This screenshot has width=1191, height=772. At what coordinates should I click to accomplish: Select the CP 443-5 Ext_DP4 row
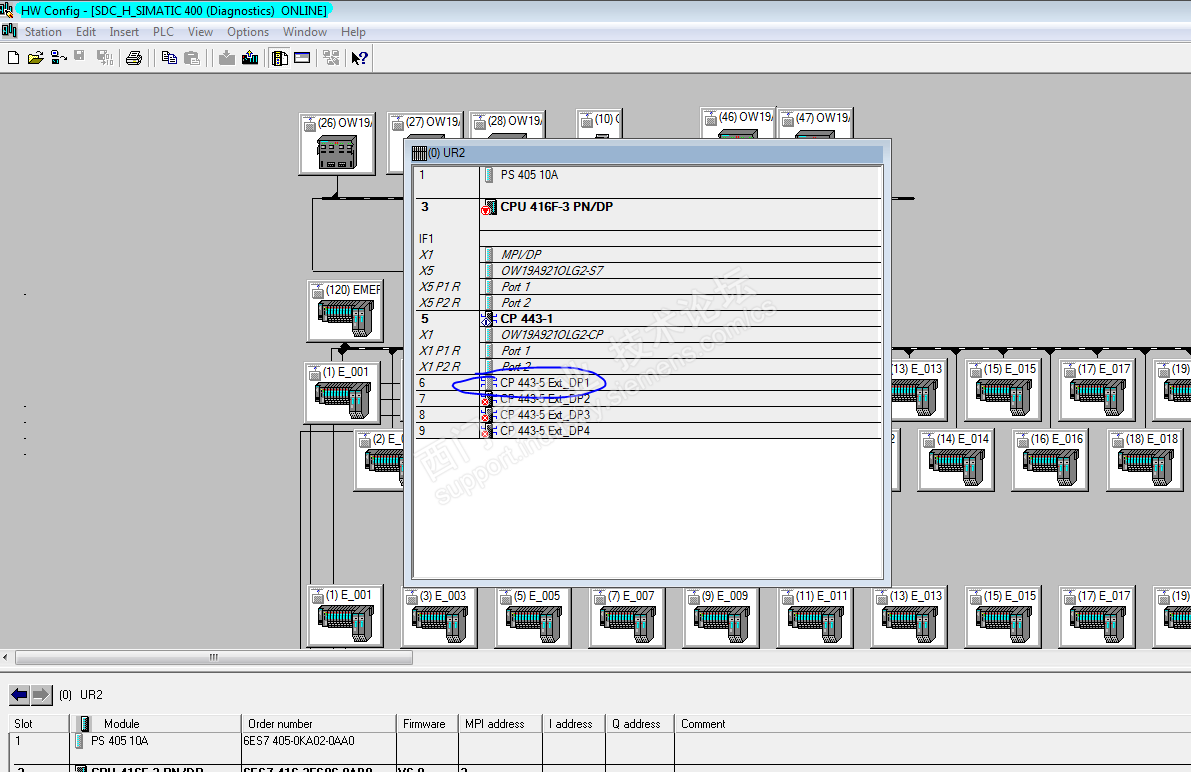click(x=647, y=431)
